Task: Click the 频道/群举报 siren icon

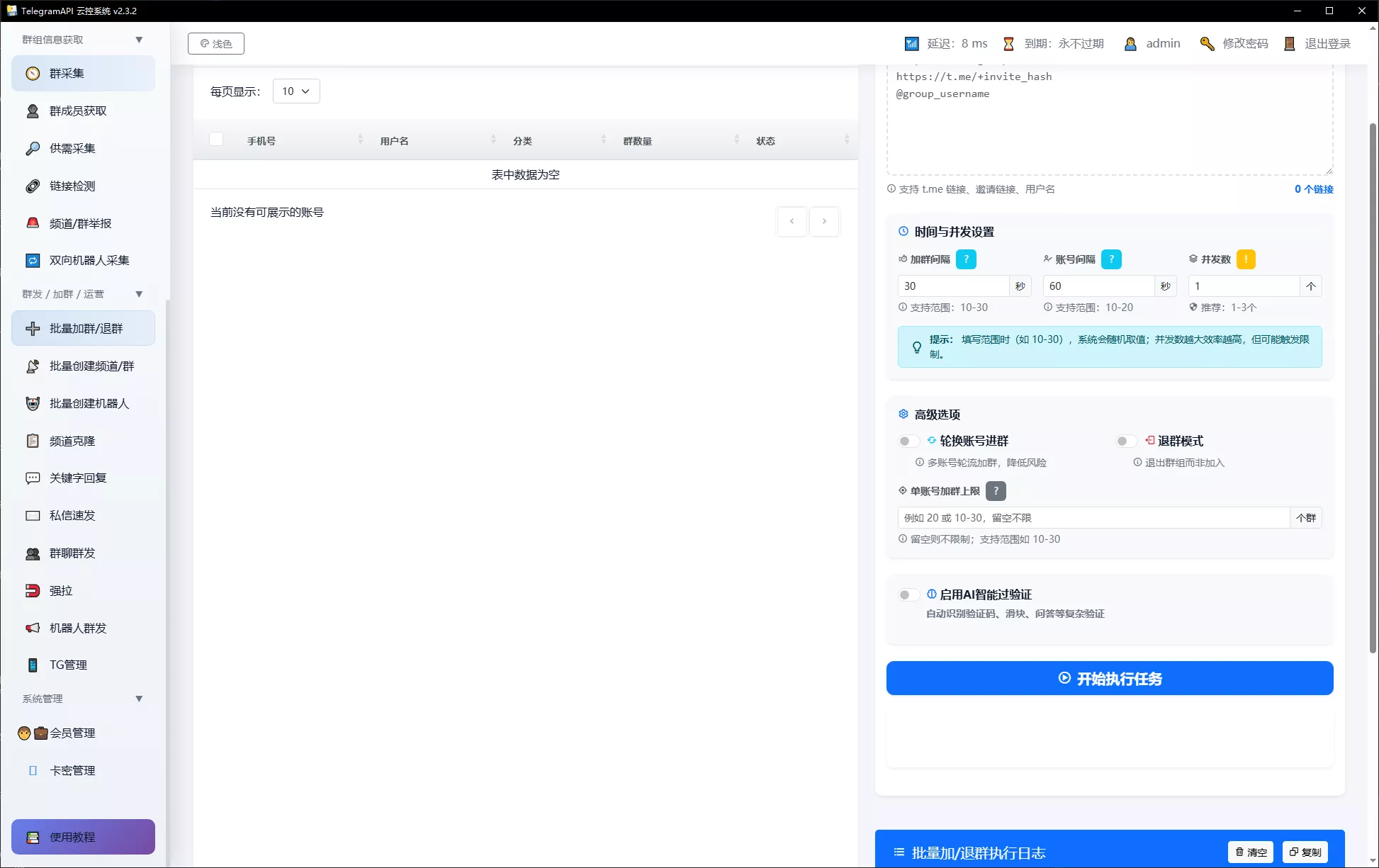Action: [x=33, y=223]
